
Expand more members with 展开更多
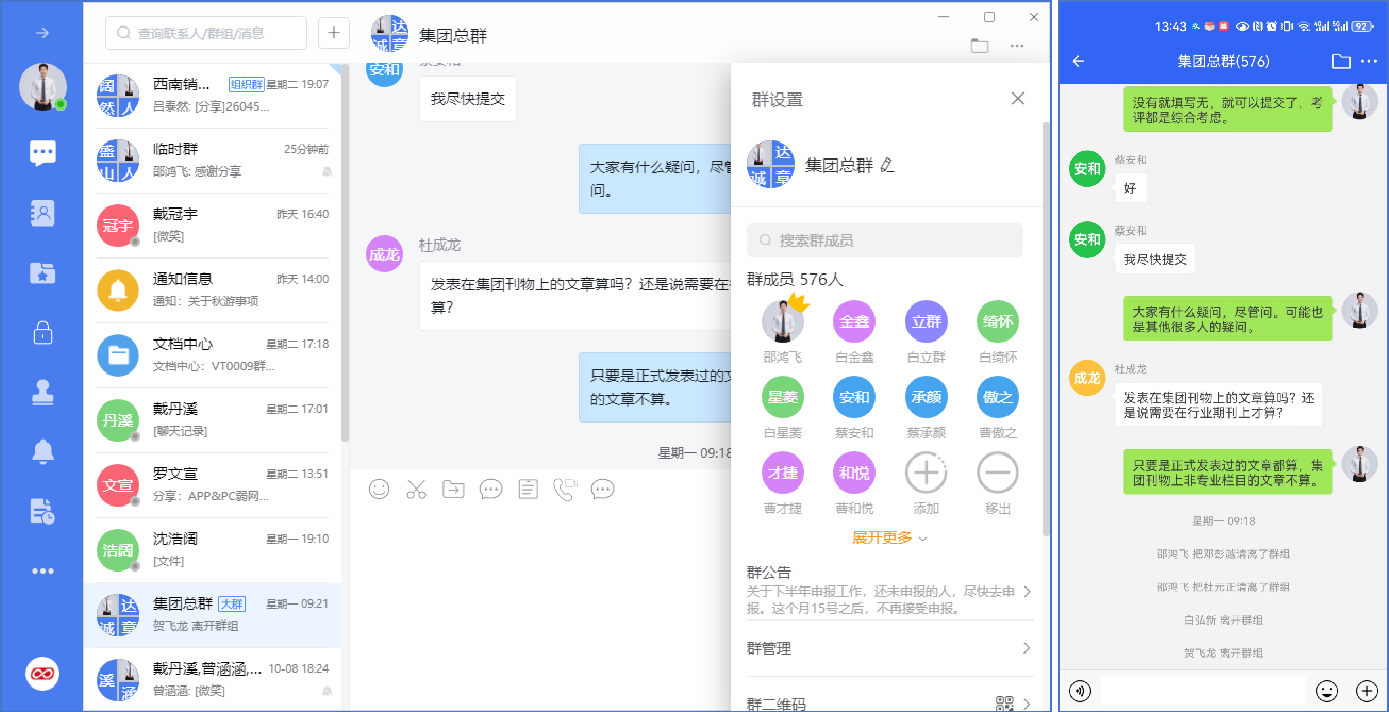(889, 538)
